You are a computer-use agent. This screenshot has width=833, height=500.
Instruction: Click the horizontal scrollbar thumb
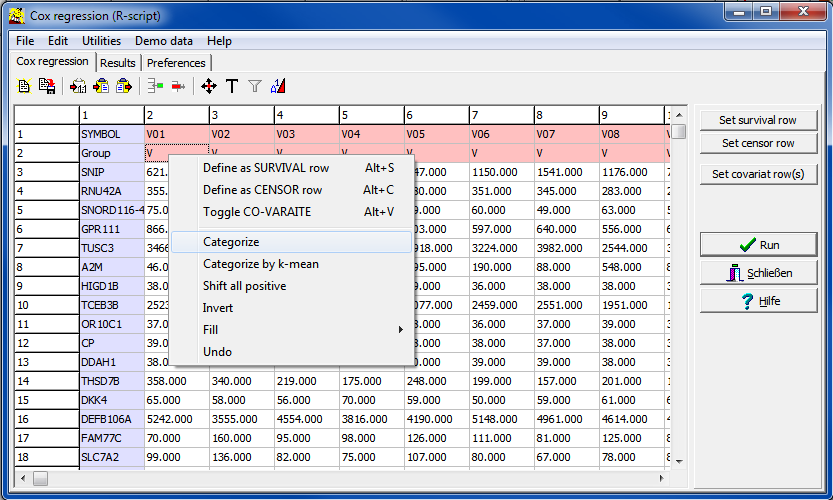pos(40,478)
